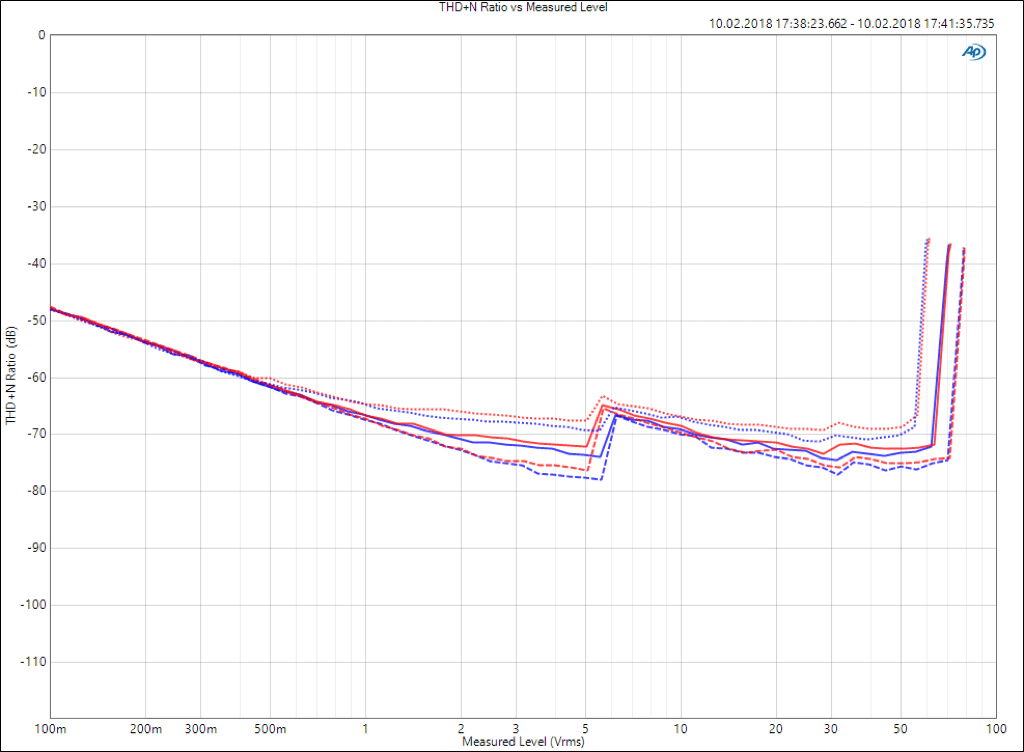Click the -110 tick label on Y-axis
This screenshot has width=1024, height=752.
coord(35,663)
